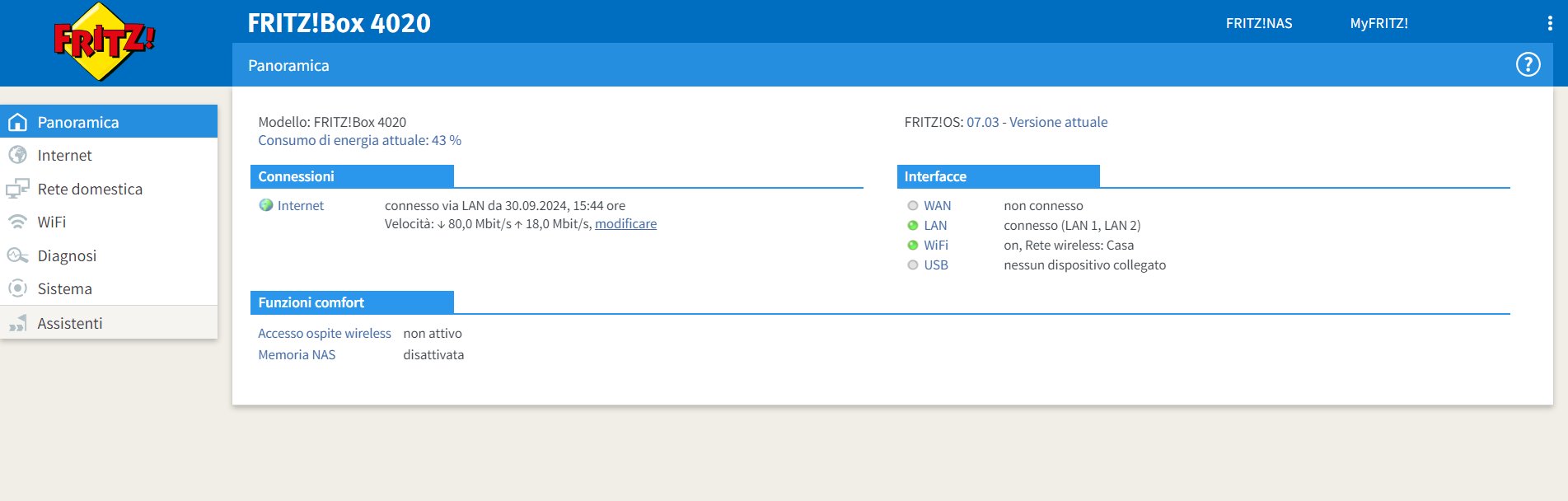Click the green globe next to Internet connection

[266, 205]
